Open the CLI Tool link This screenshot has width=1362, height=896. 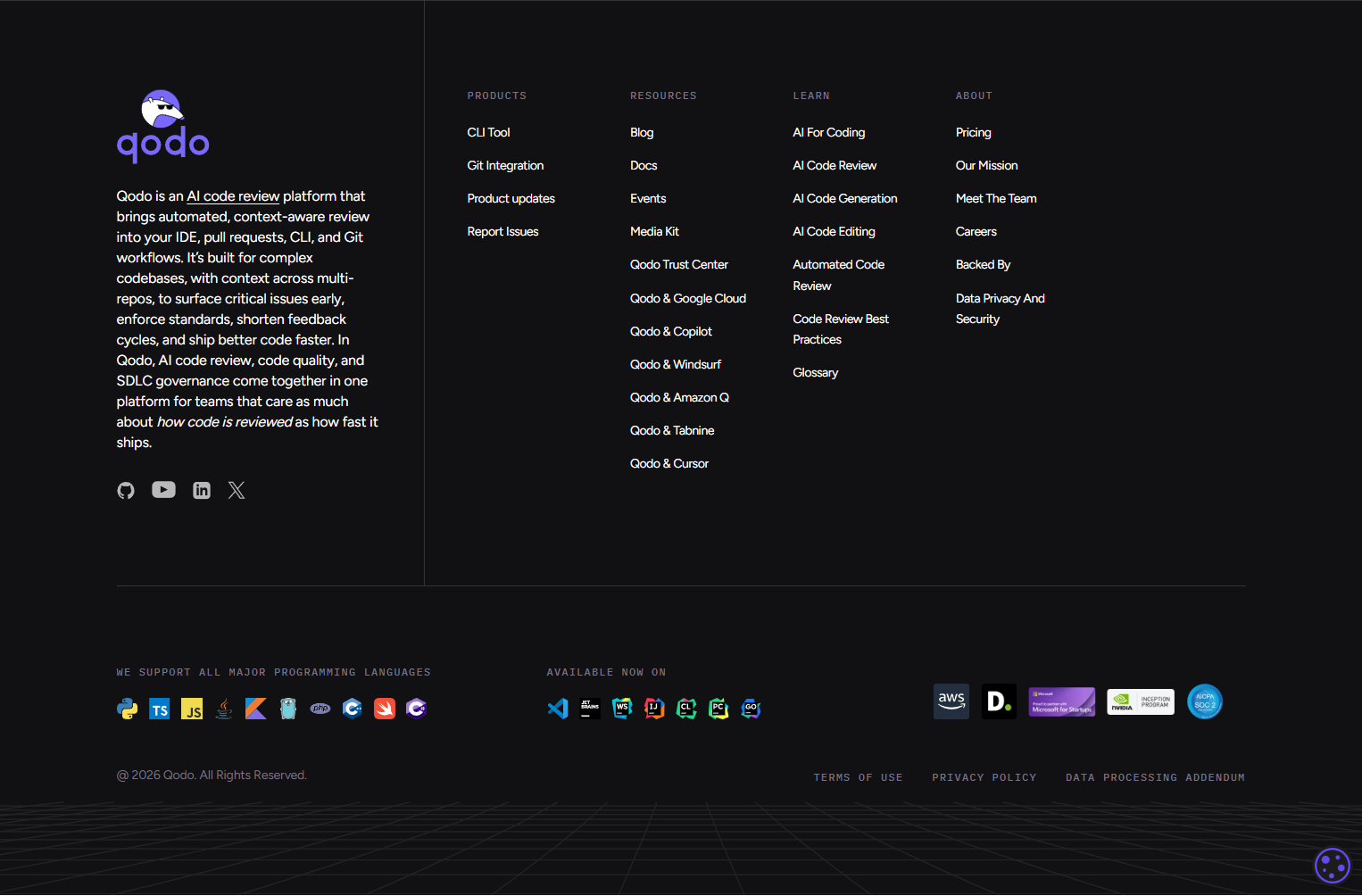[x=489, y=132]
